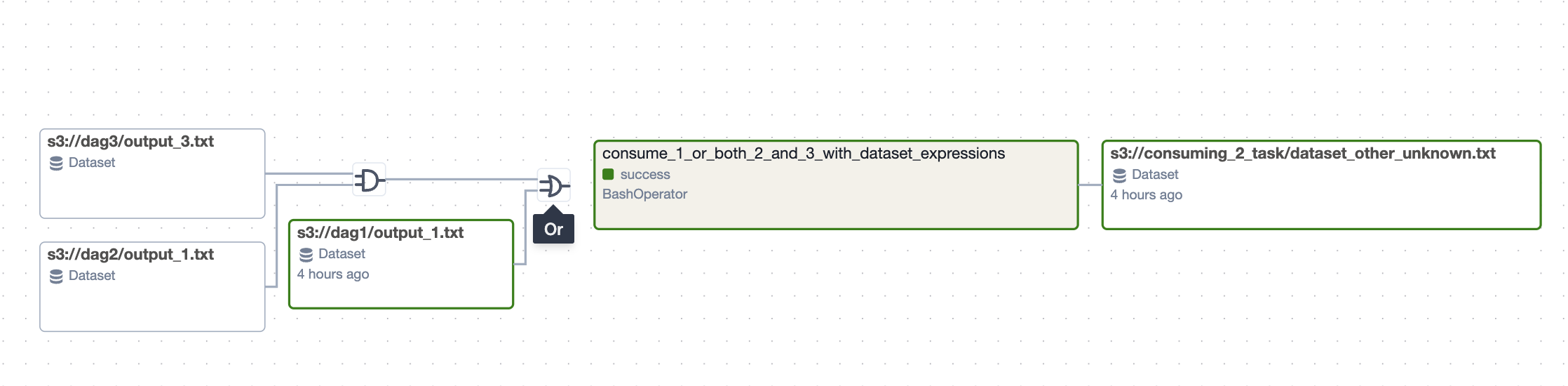Click database icon in dag3/output_3.txt node
The width and height of the screenshot is (1568, 386).
click(x=56, y=163)
